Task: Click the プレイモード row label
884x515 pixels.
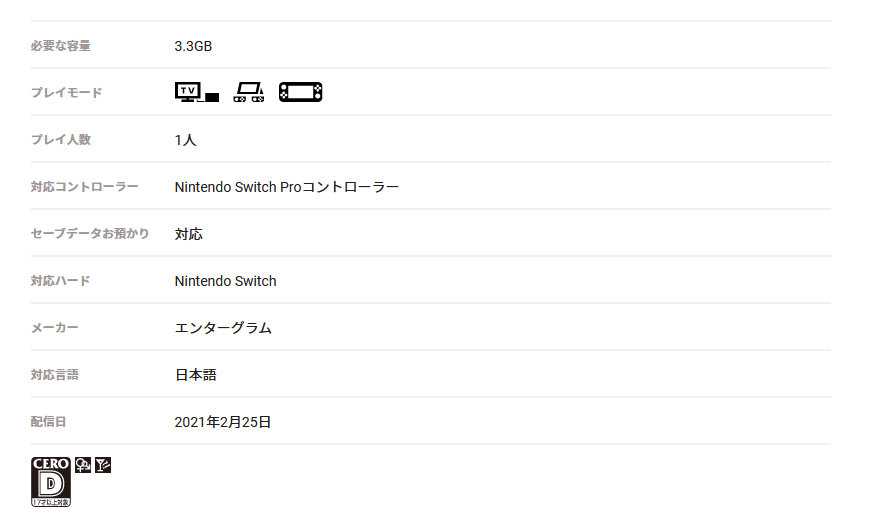Action: pos(66,93)
